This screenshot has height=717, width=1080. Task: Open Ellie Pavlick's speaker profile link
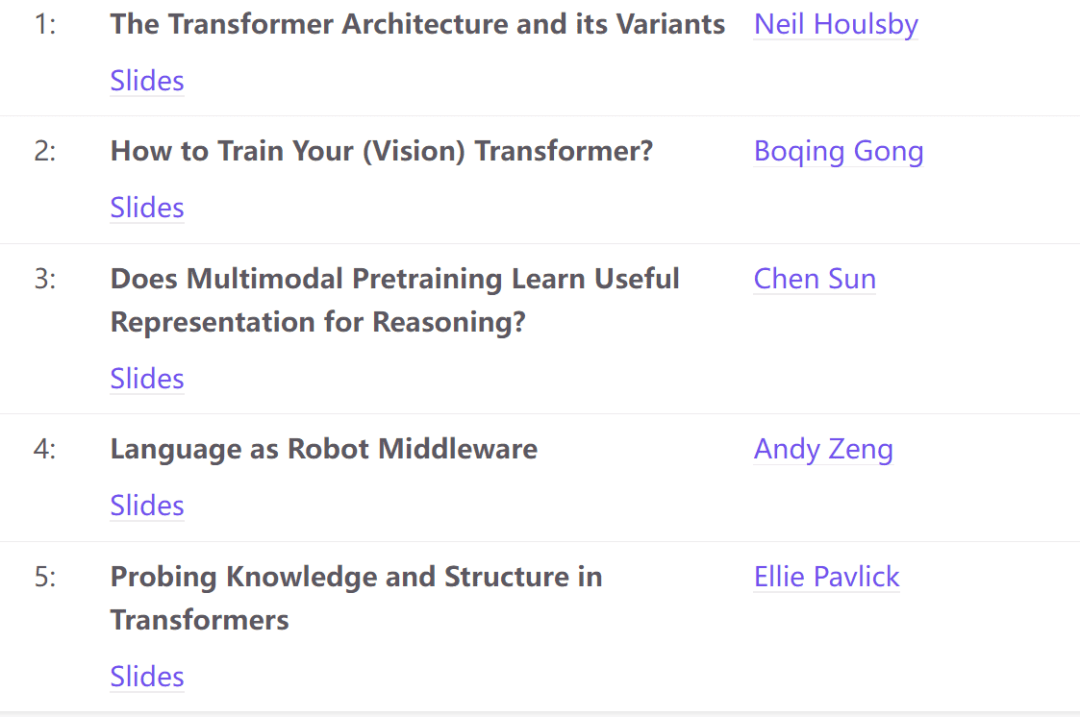click(826, 577)
